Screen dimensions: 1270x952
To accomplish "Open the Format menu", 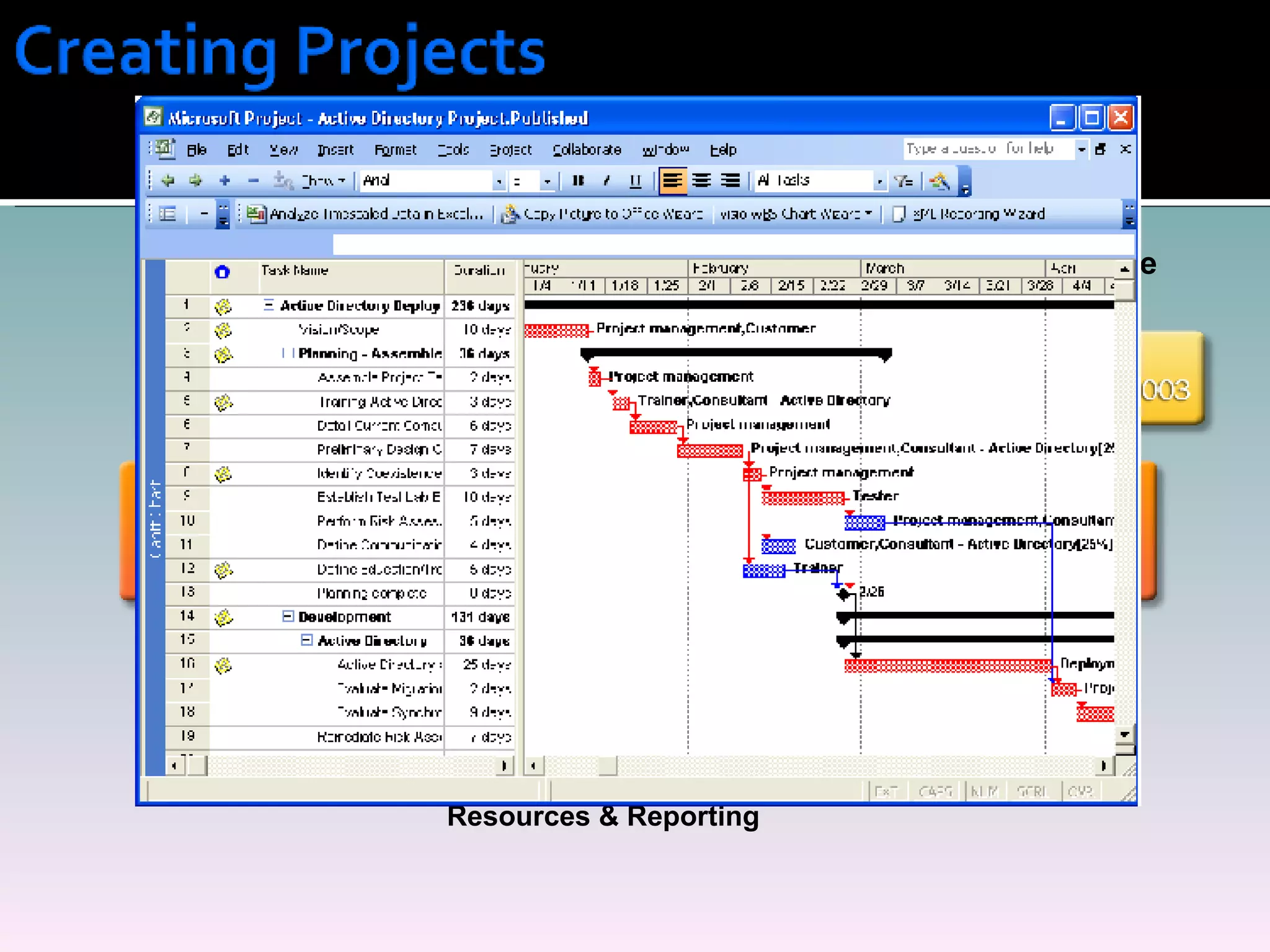I will click(x=396, y=150).
